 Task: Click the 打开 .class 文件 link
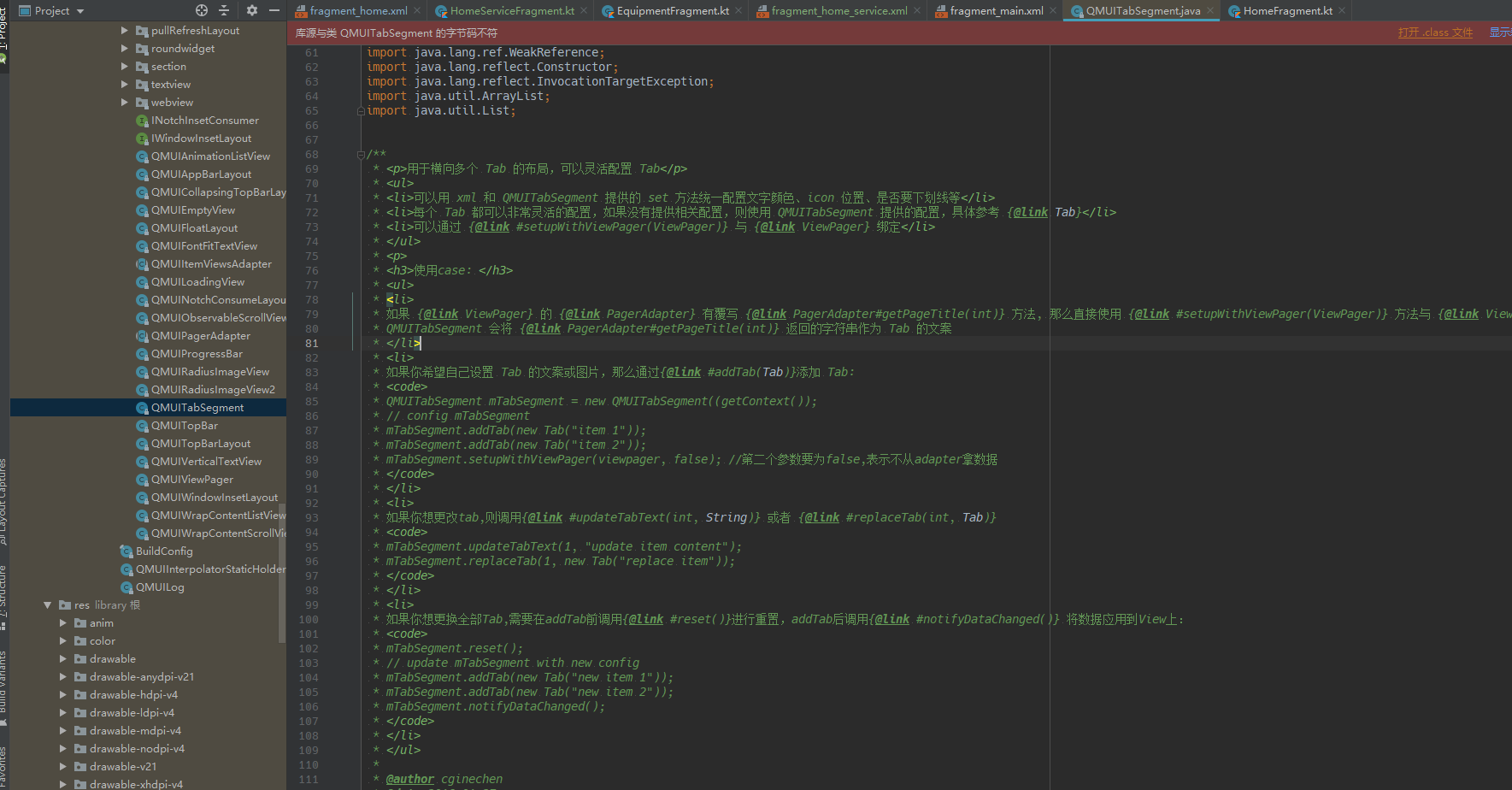[x=1435, y=32]
